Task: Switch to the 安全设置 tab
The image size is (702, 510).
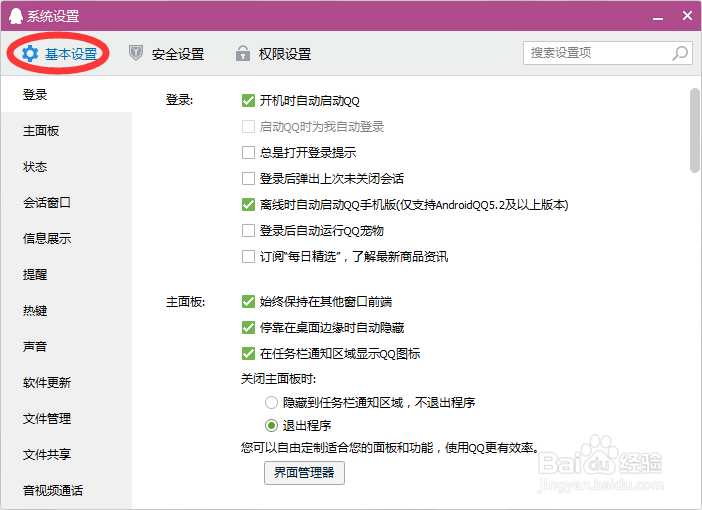Action: point(167,54)
